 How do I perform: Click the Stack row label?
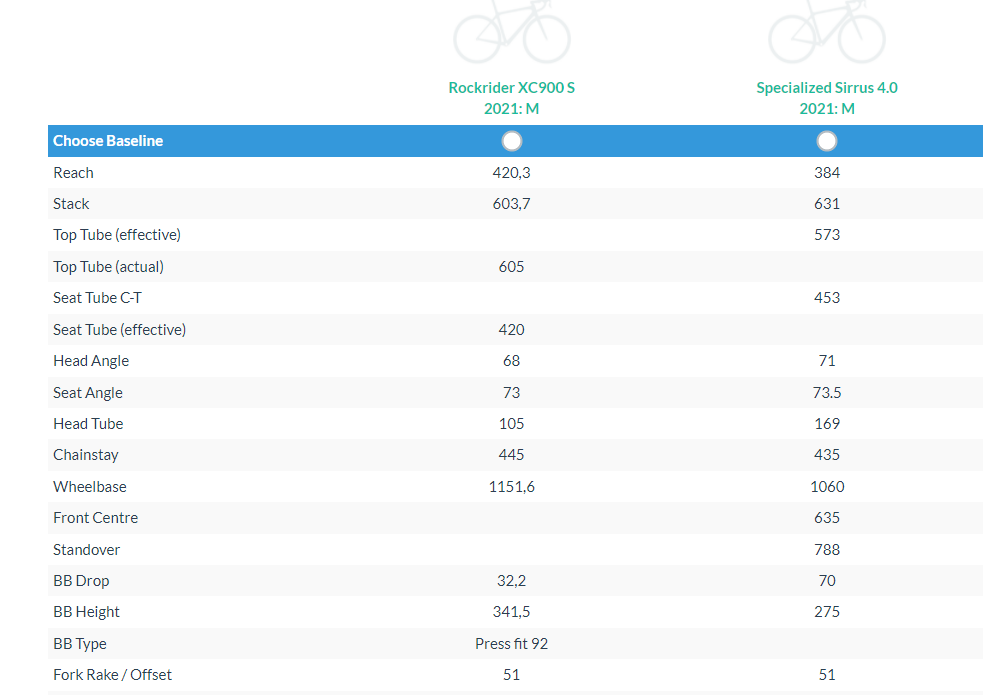tap(71, 204)
